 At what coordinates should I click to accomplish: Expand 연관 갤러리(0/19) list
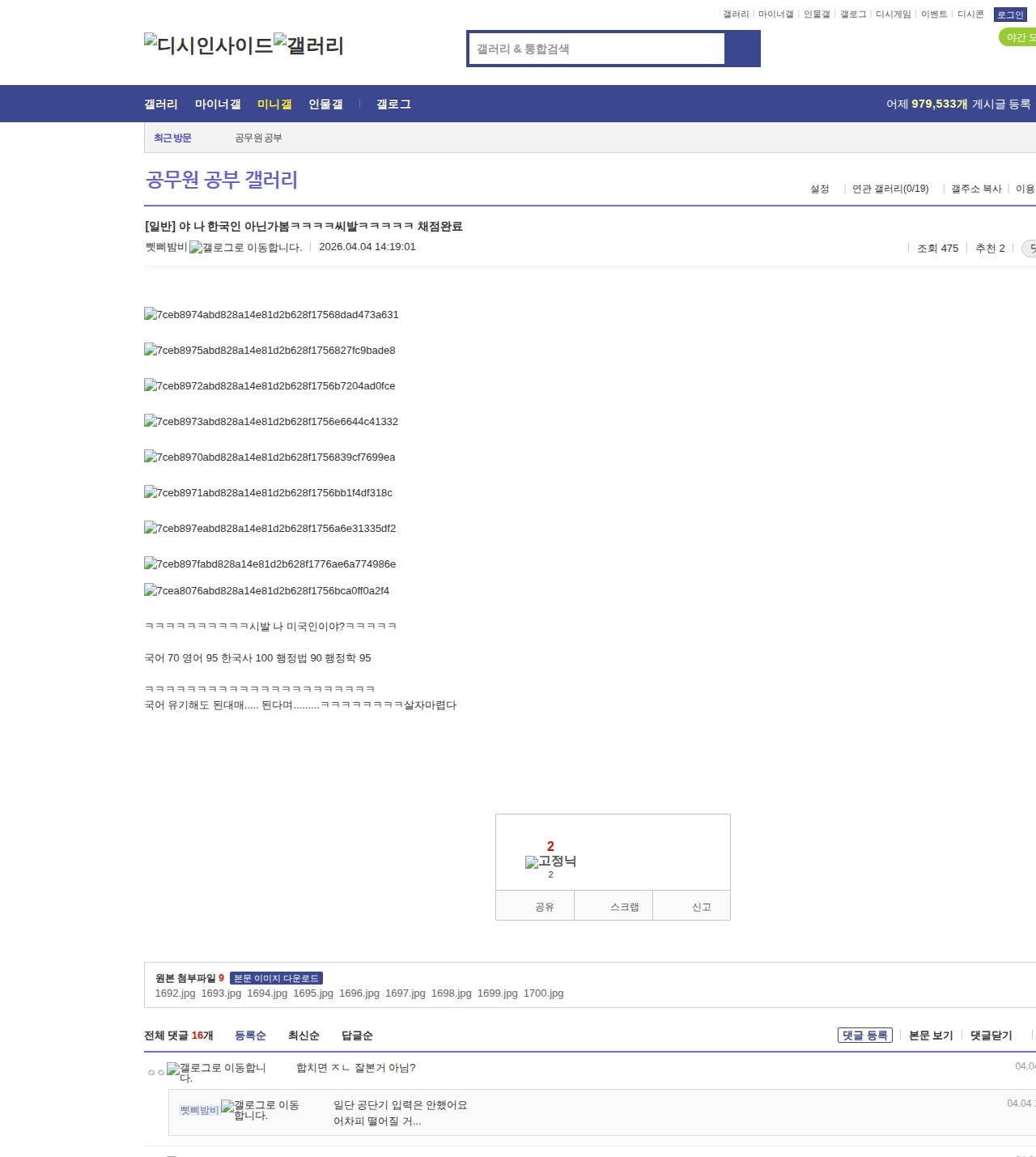pos(890,189)
